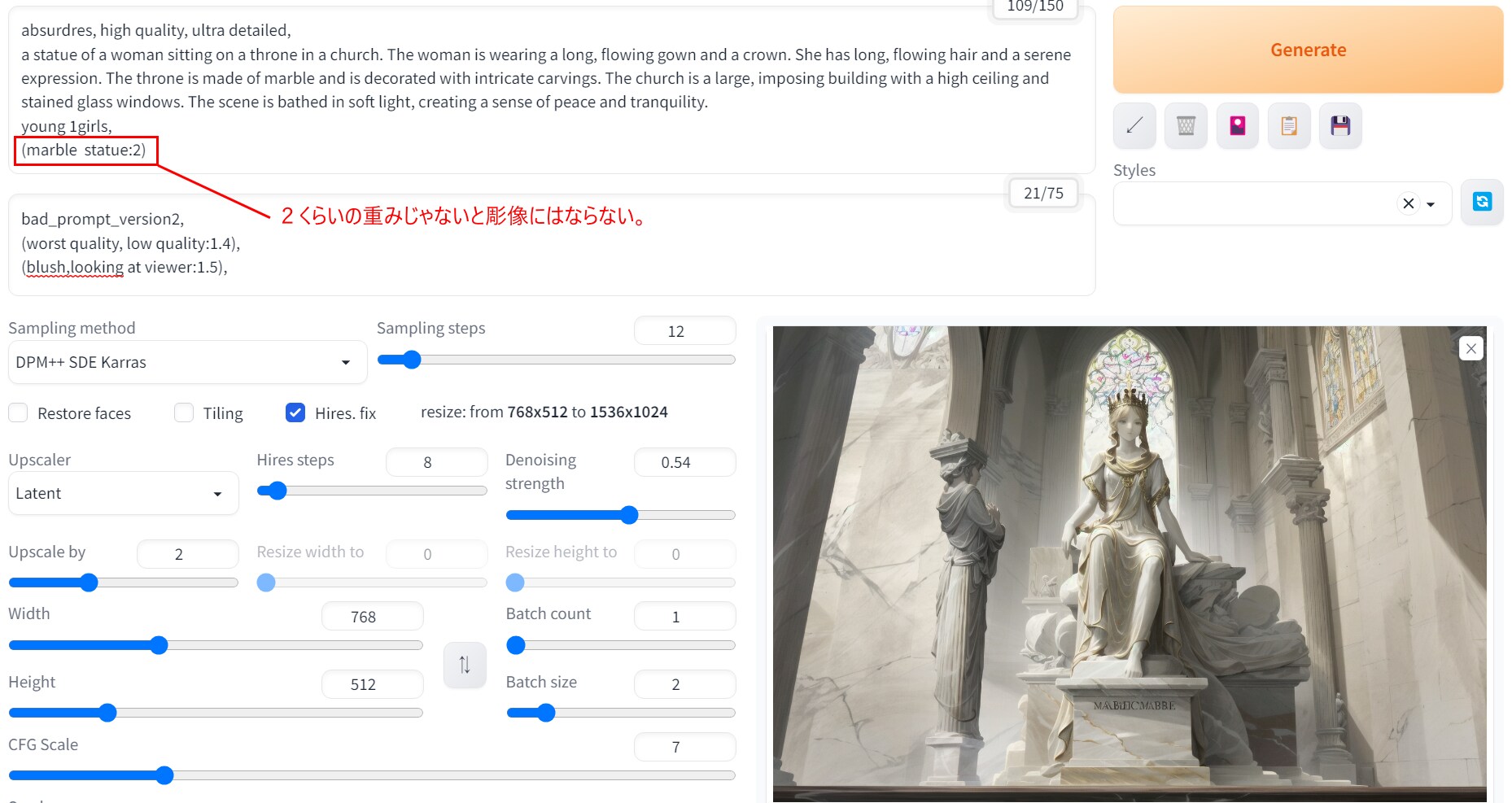The height and width of the screenshot is (803, 1512).
Task: Click the arrow icon to read last prompt
Action: (1134, 125)
